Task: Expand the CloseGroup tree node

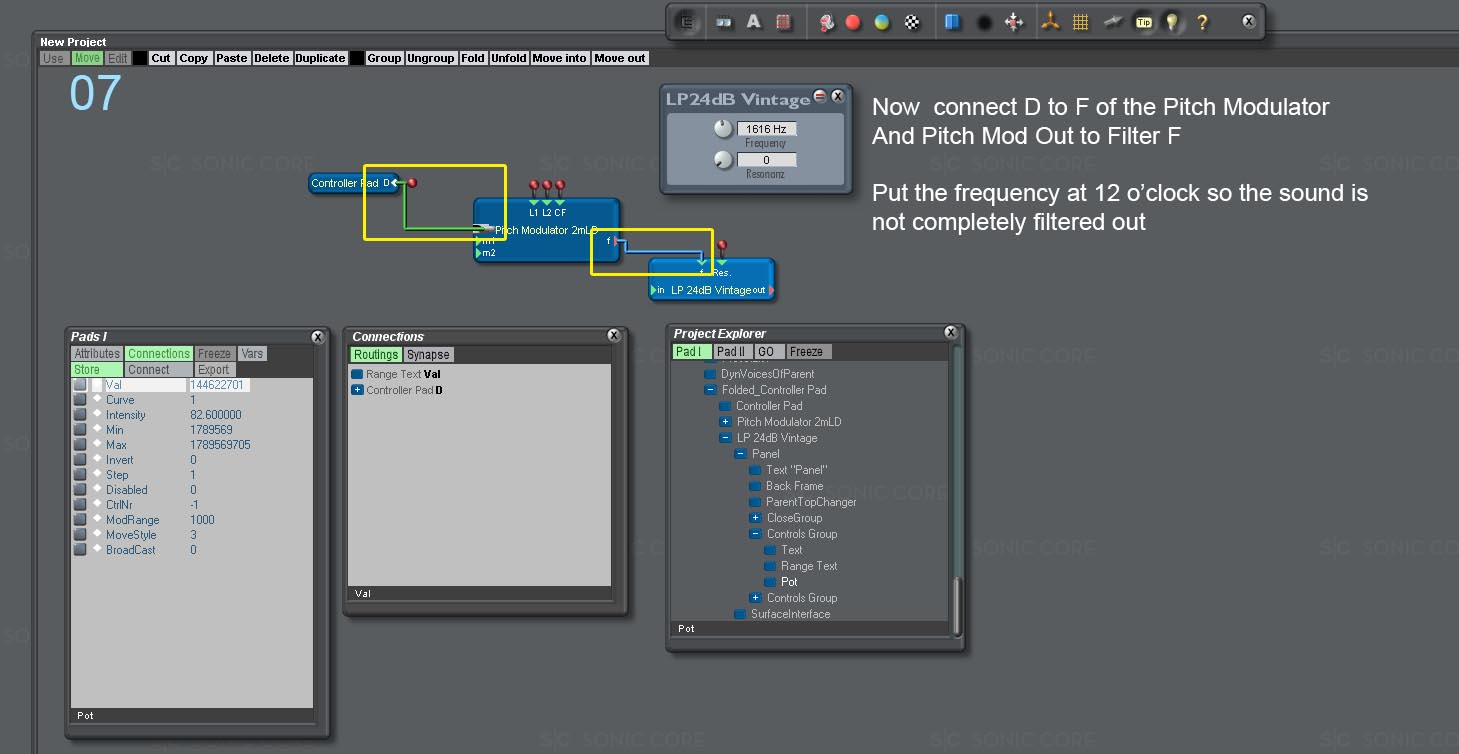Action: click(756, 518)
